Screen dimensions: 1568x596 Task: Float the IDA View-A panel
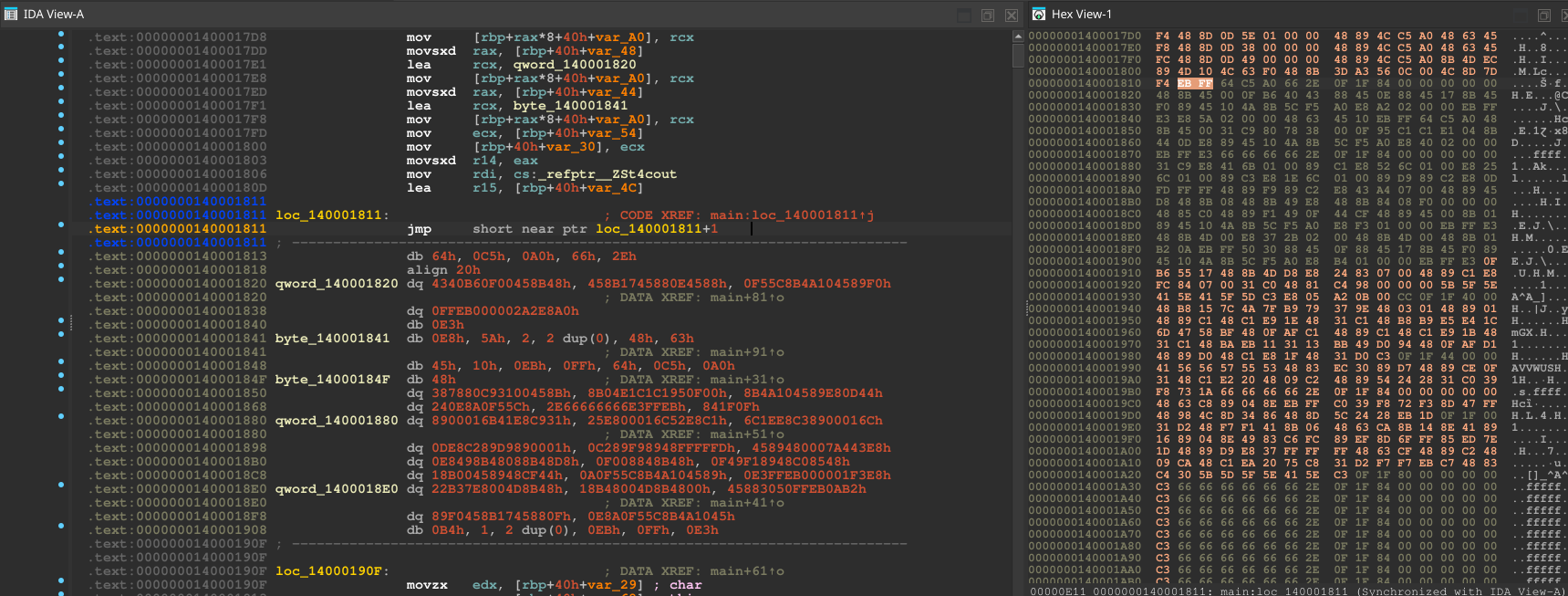point(988,15)
